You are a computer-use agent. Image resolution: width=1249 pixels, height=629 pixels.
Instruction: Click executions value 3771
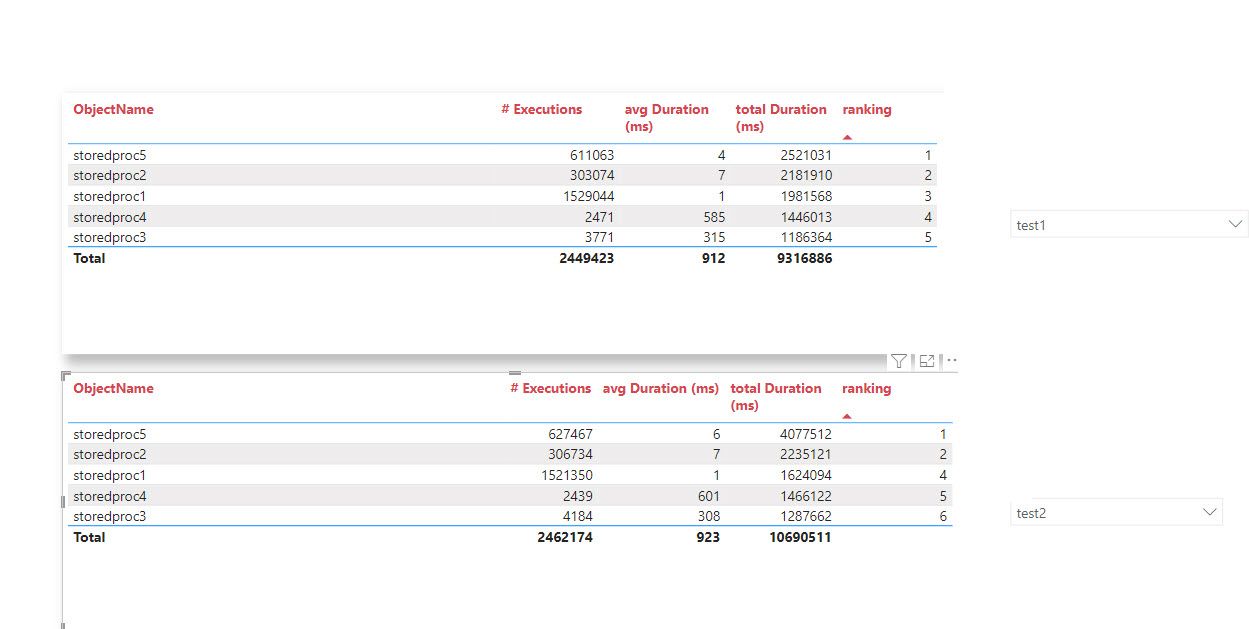pyautogui.click(x=598, y=237)
